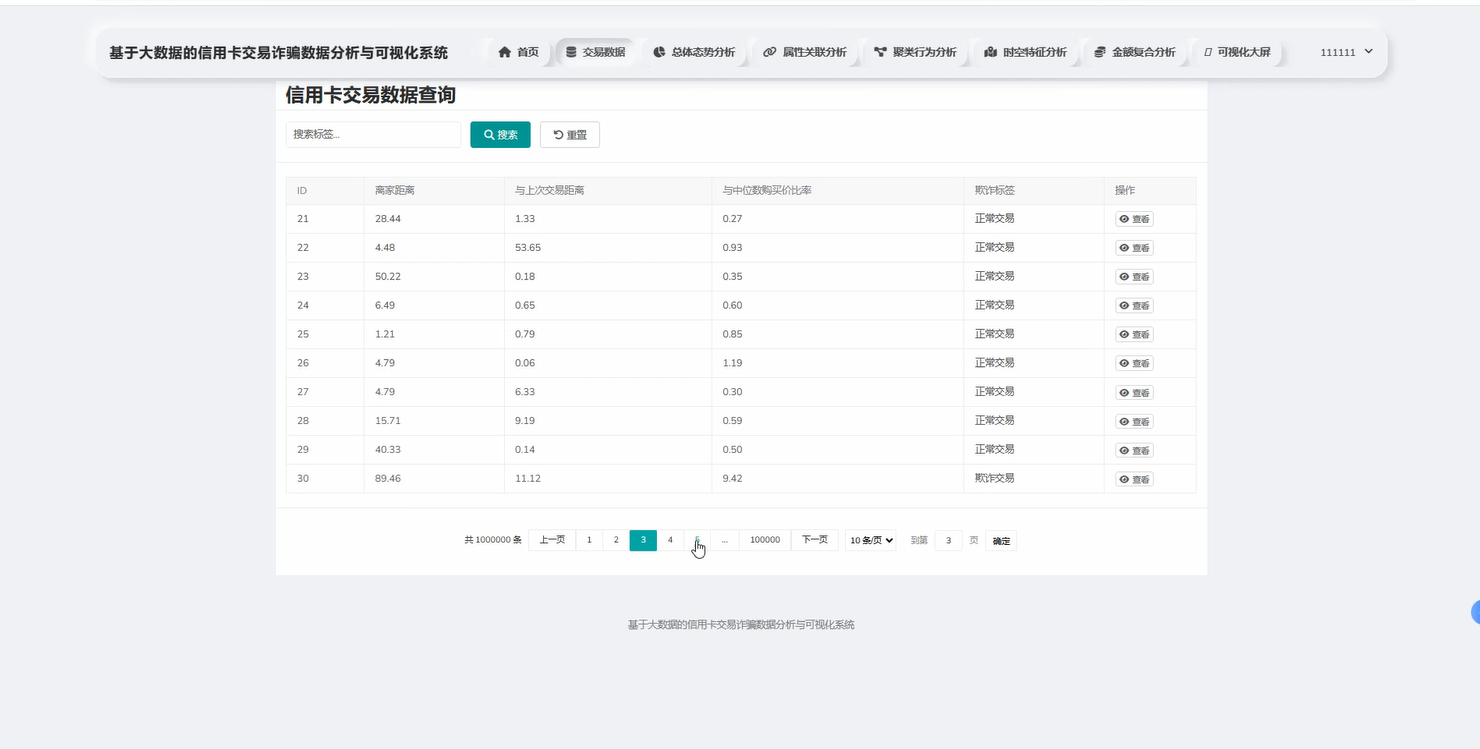Open the 属性关联分析 tab
1480x749 pixels.
click(x=804, y=52)
